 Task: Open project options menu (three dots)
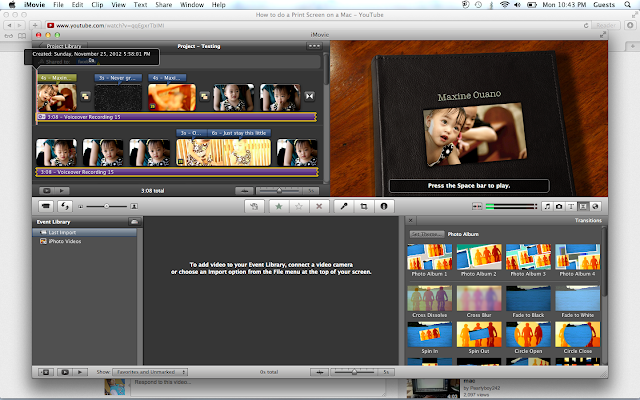[x=314, y=46]
